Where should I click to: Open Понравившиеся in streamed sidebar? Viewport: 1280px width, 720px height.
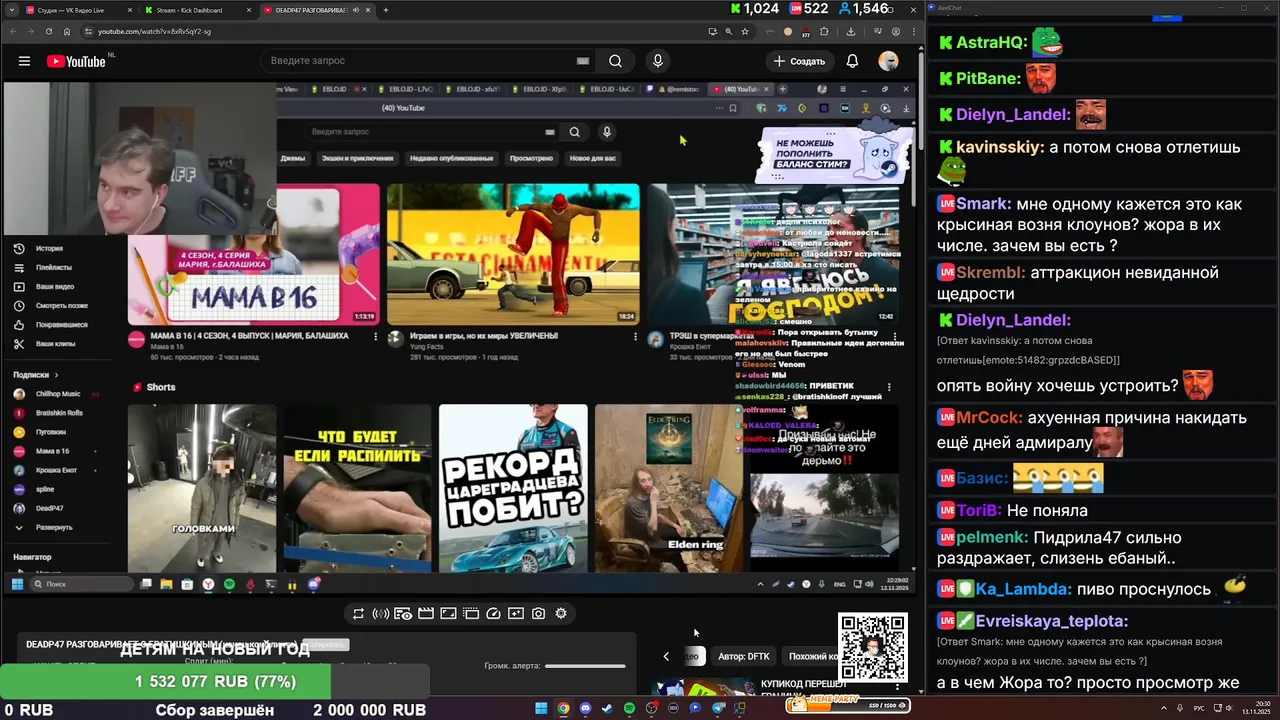point(61,325)
